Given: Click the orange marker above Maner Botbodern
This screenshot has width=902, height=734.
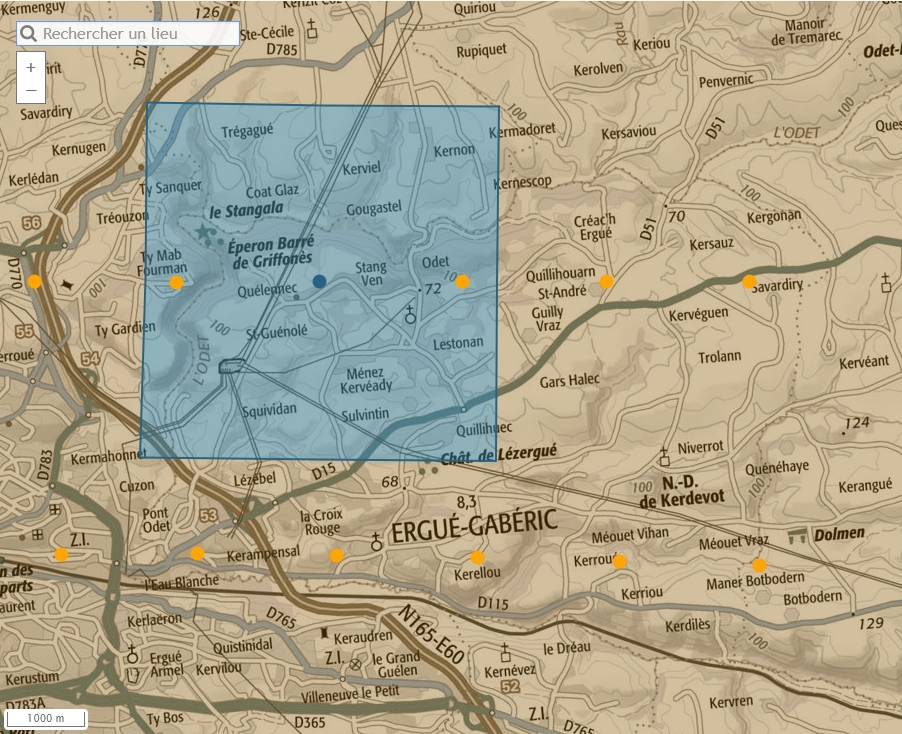Looking at the screenshot, I should click(x=759, y=565).
